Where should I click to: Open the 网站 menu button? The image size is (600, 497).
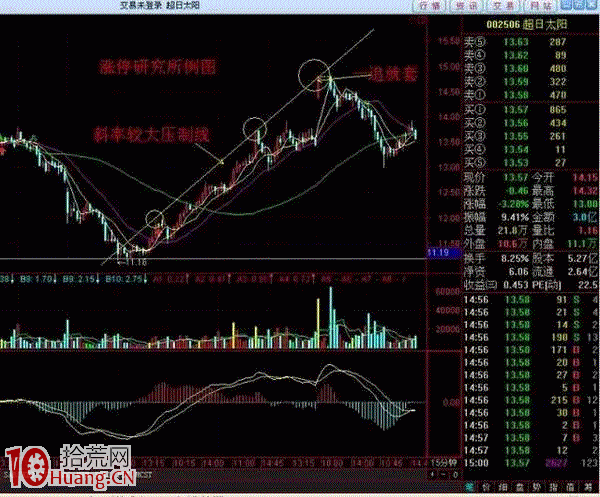click(x=540, y=5)
